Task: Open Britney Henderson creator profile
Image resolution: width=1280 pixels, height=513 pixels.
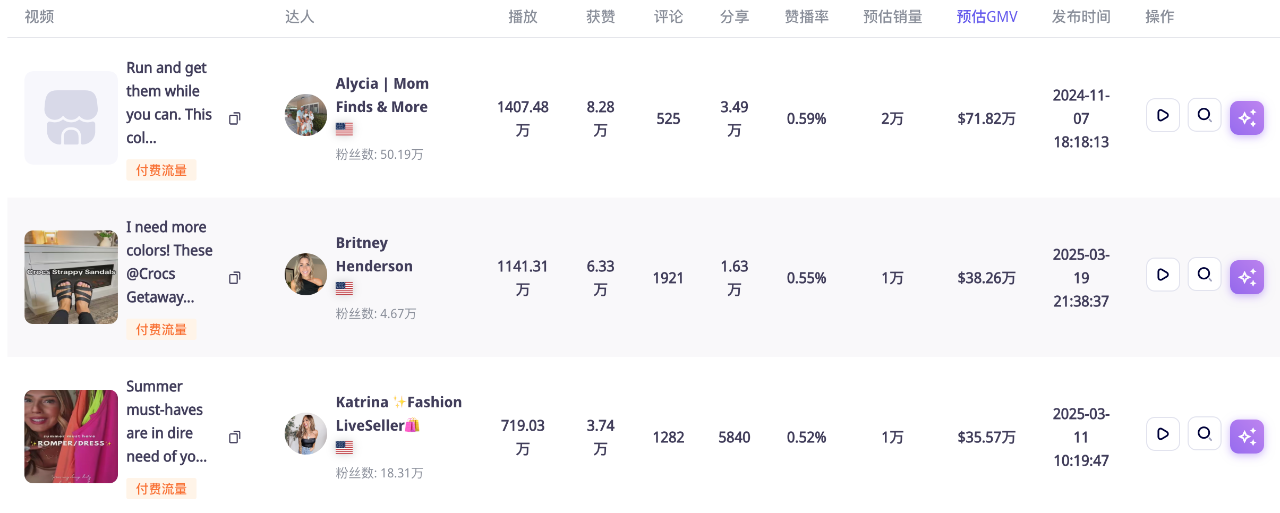Action: [374, 254]
